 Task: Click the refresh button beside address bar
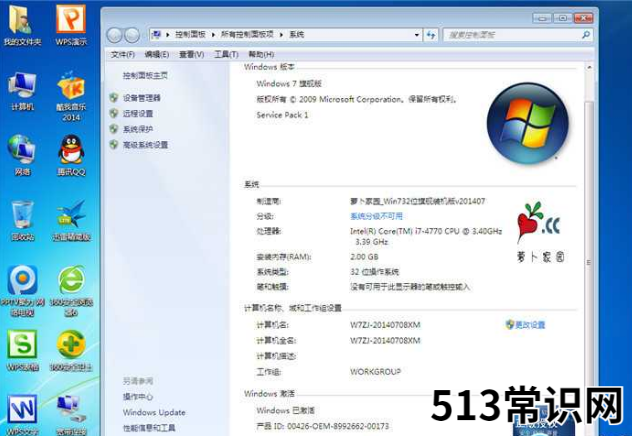click(x=431, y=35)
